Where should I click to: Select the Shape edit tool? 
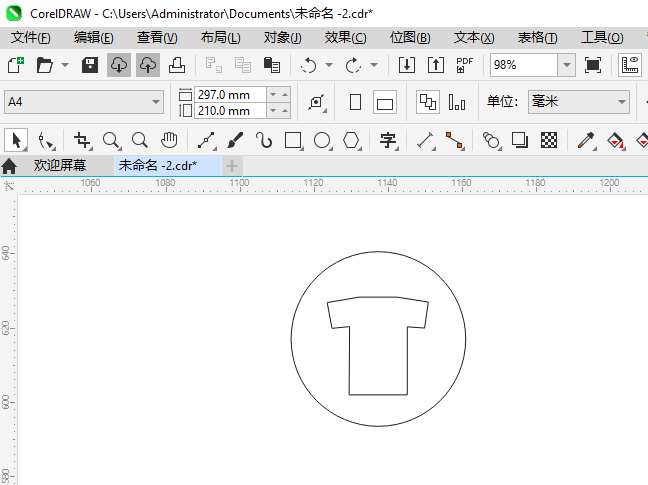click(45, 140)
